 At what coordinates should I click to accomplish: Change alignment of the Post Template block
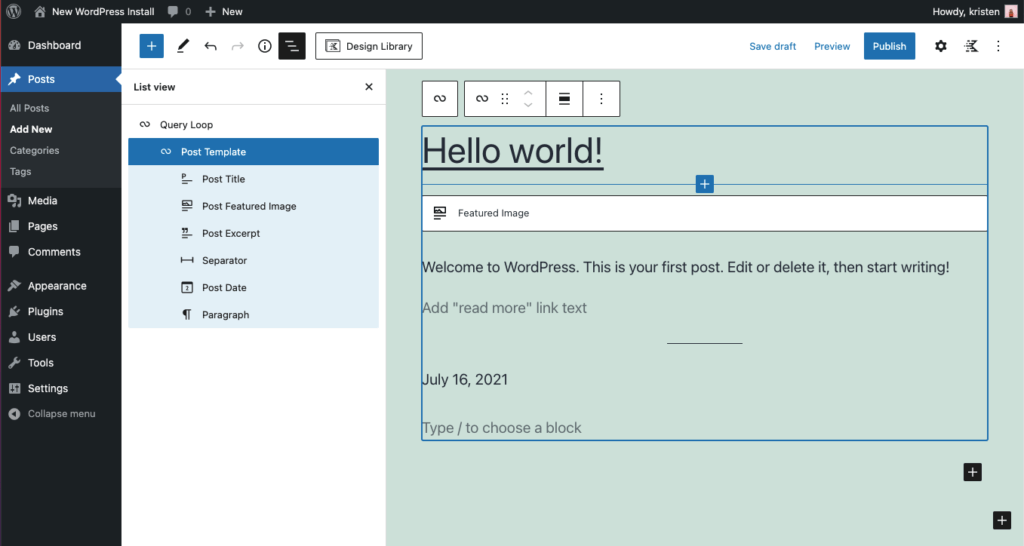pos(564,99)
